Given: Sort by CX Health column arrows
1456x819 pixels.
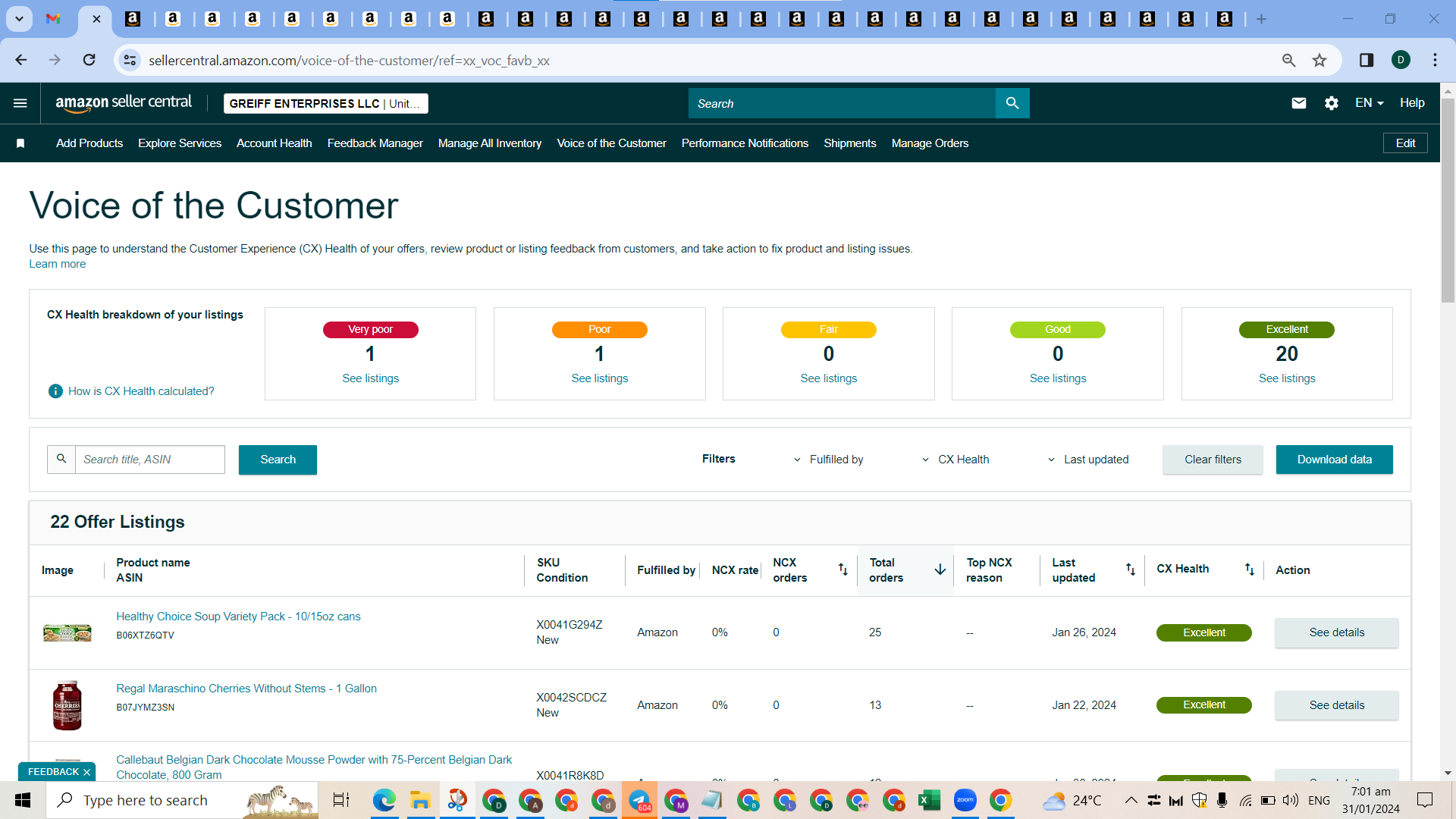Looking at the screenshot, I should (1249, 570).
